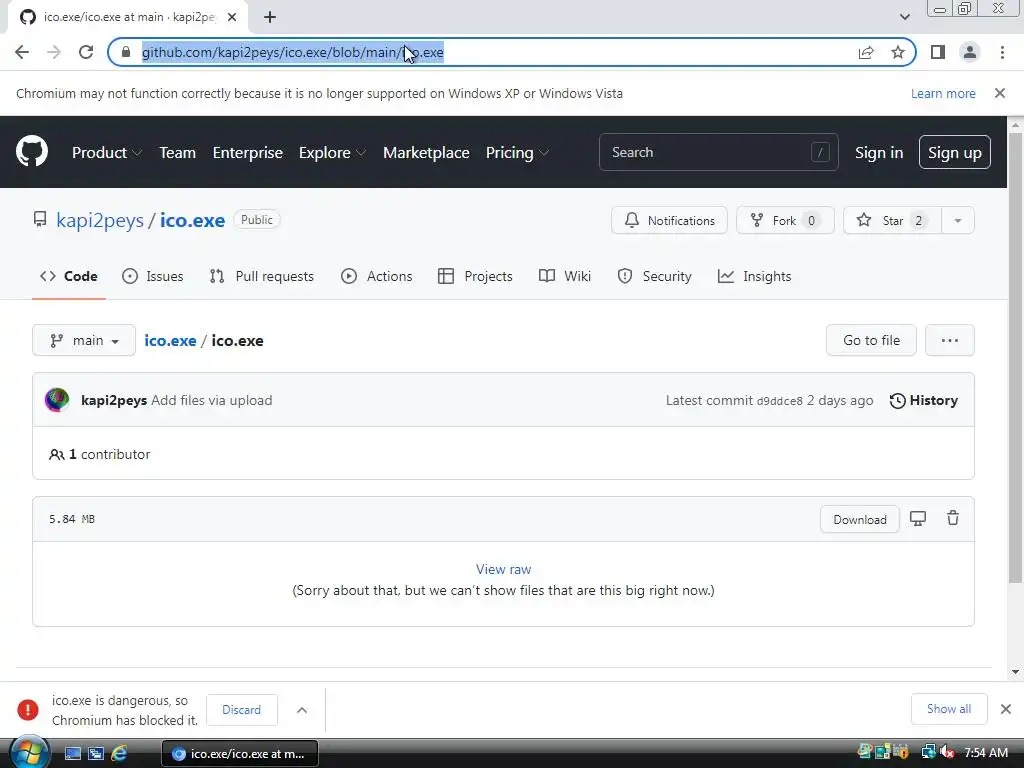Click the Show desktop taskbar icon
The height and width of the screenshot is (768, 1024).
pyautogui.click(x=72, y=754)
